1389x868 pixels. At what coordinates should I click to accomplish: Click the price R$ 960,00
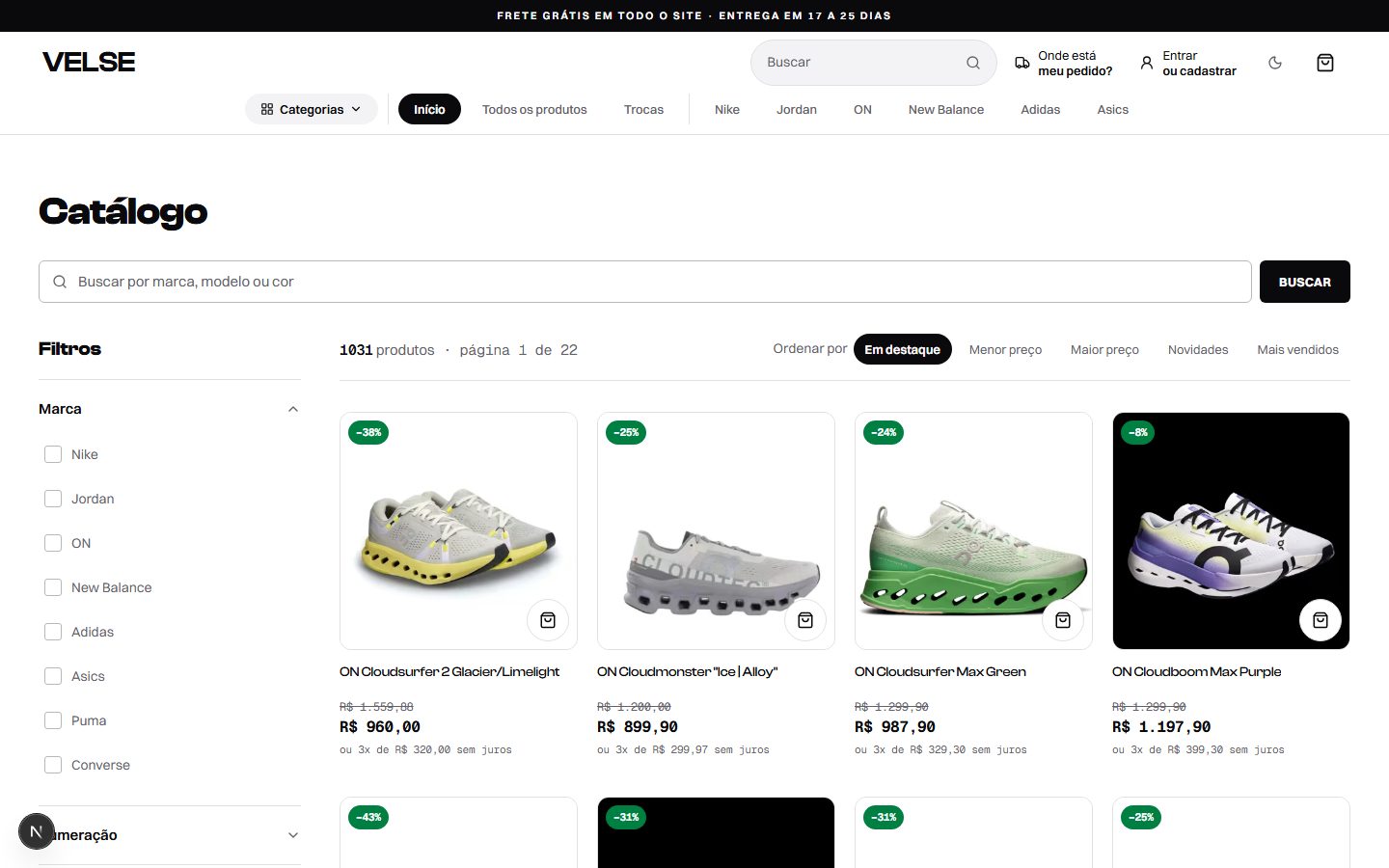380,727
